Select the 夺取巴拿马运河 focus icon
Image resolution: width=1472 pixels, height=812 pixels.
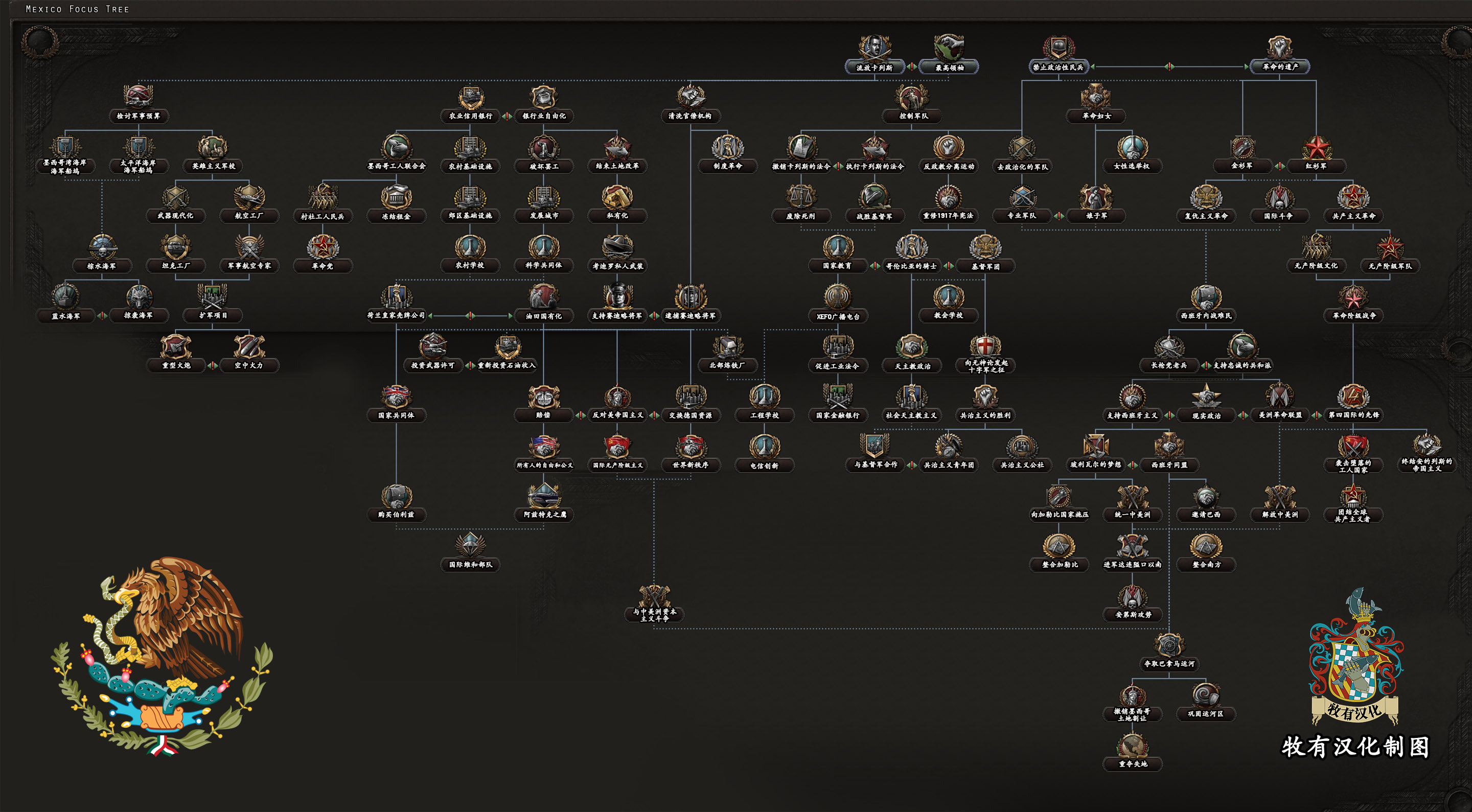pos(1169,644)
